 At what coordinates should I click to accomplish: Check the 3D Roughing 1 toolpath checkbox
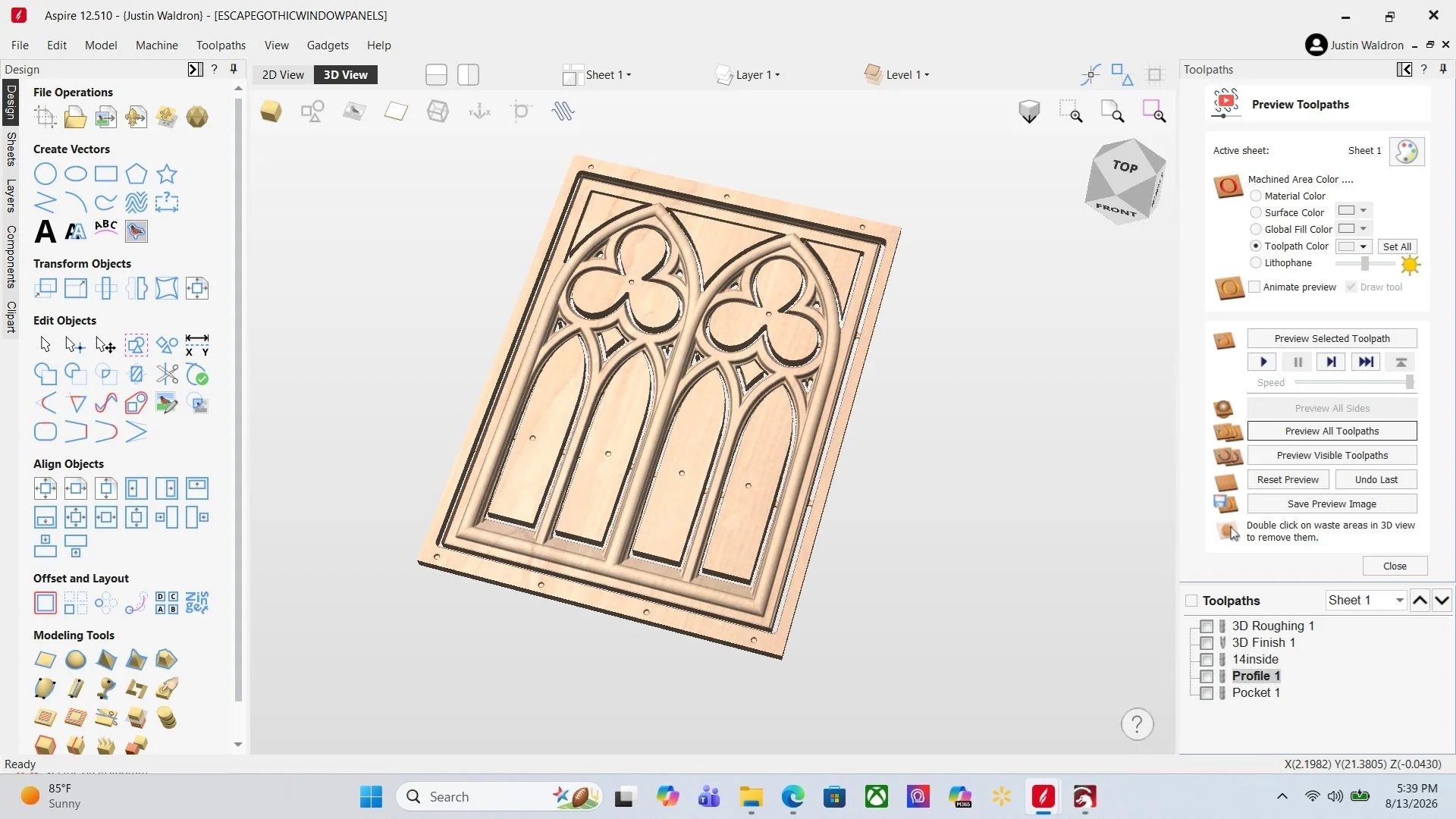click(1207, 626)
